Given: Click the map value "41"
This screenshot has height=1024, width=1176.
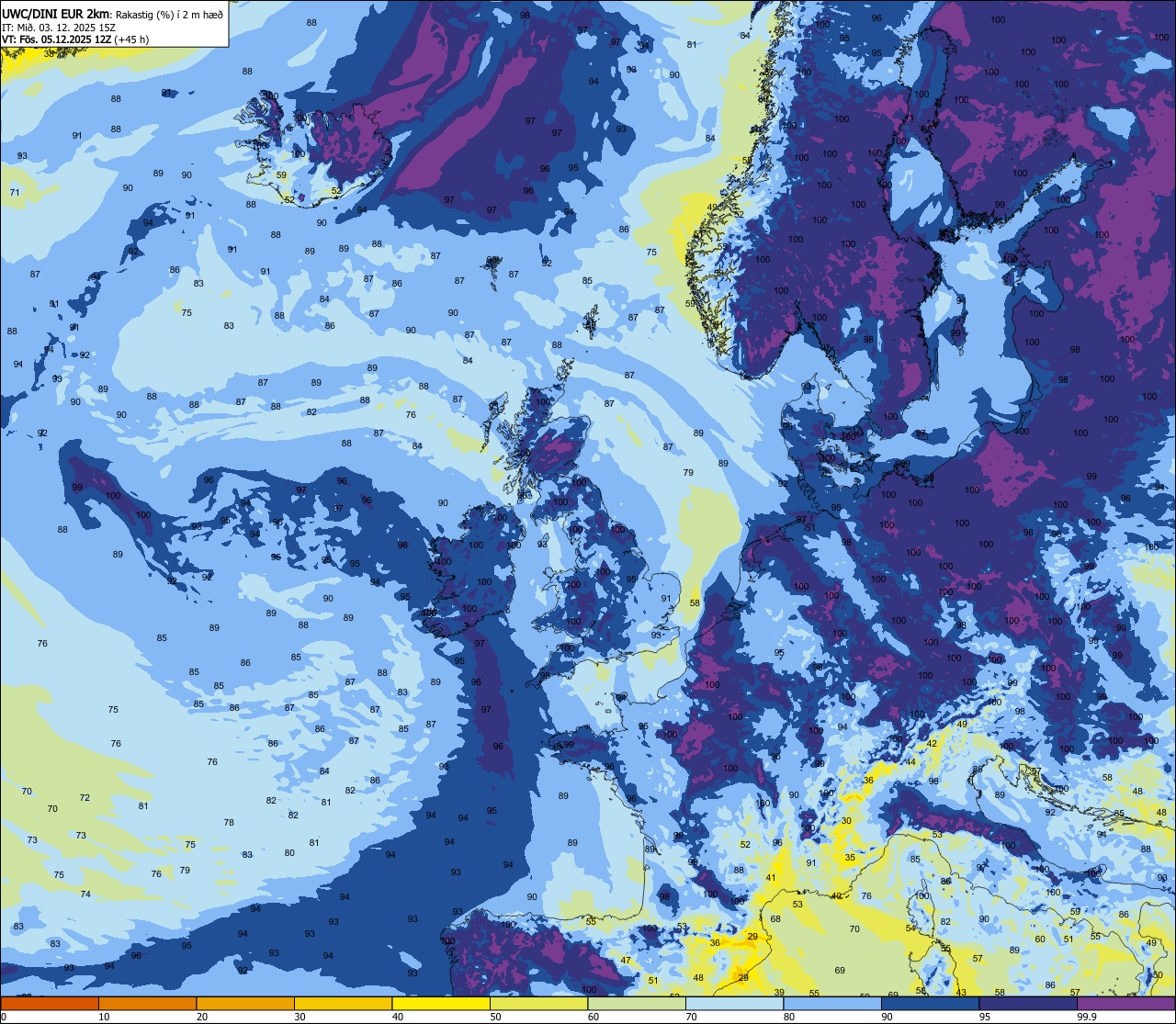Looking at the screenshot, I should (x=771, y=877).
